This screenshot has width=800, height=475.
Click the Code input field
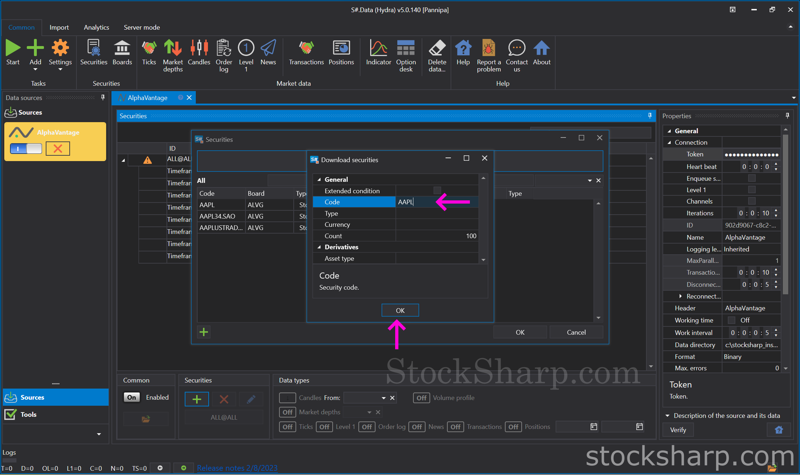[x=436, y=202]
